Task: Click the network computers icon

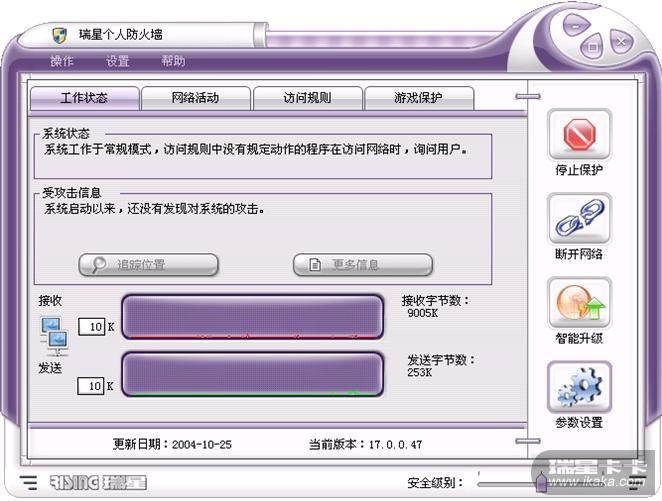Action: (x=54, y=335)
